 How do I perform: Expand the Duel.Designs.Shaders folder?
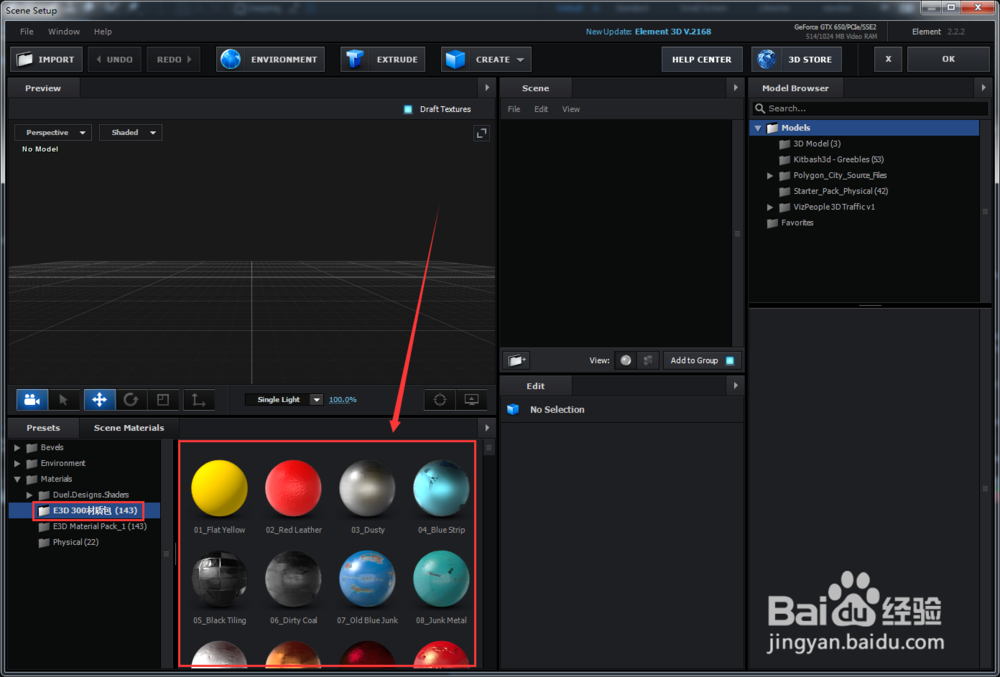click(29, 495)
